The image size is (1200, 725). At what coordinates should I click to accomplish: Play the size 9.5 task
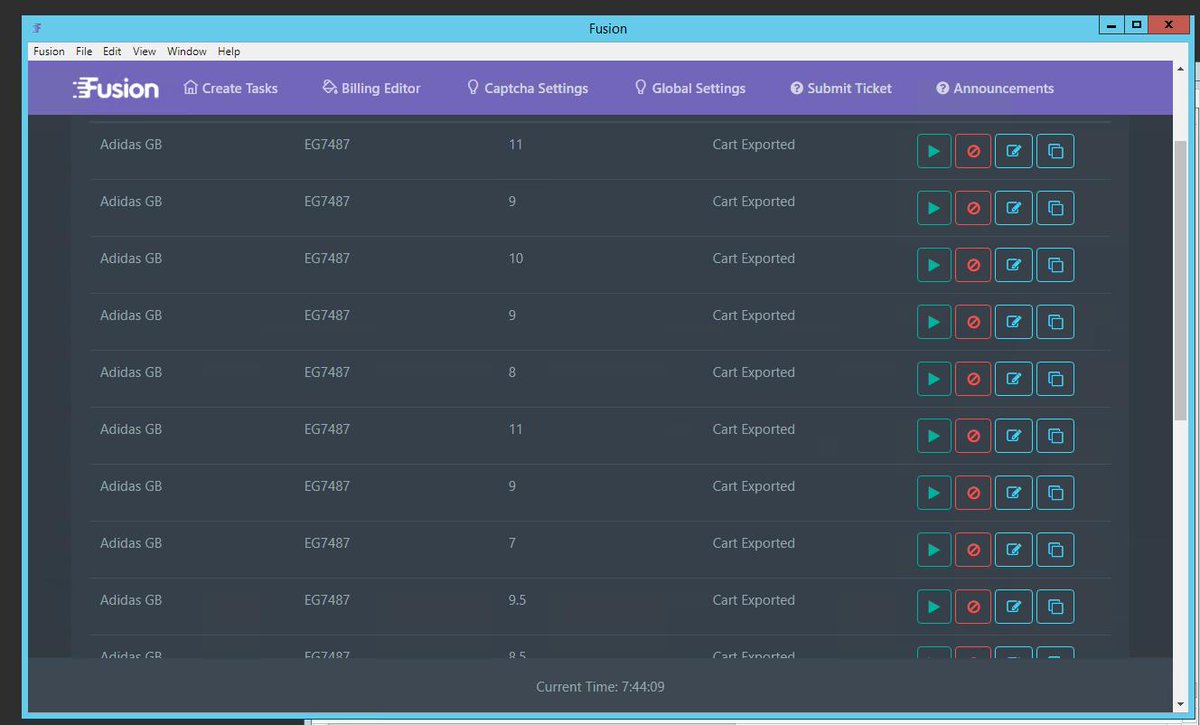[x=934, y=607]
